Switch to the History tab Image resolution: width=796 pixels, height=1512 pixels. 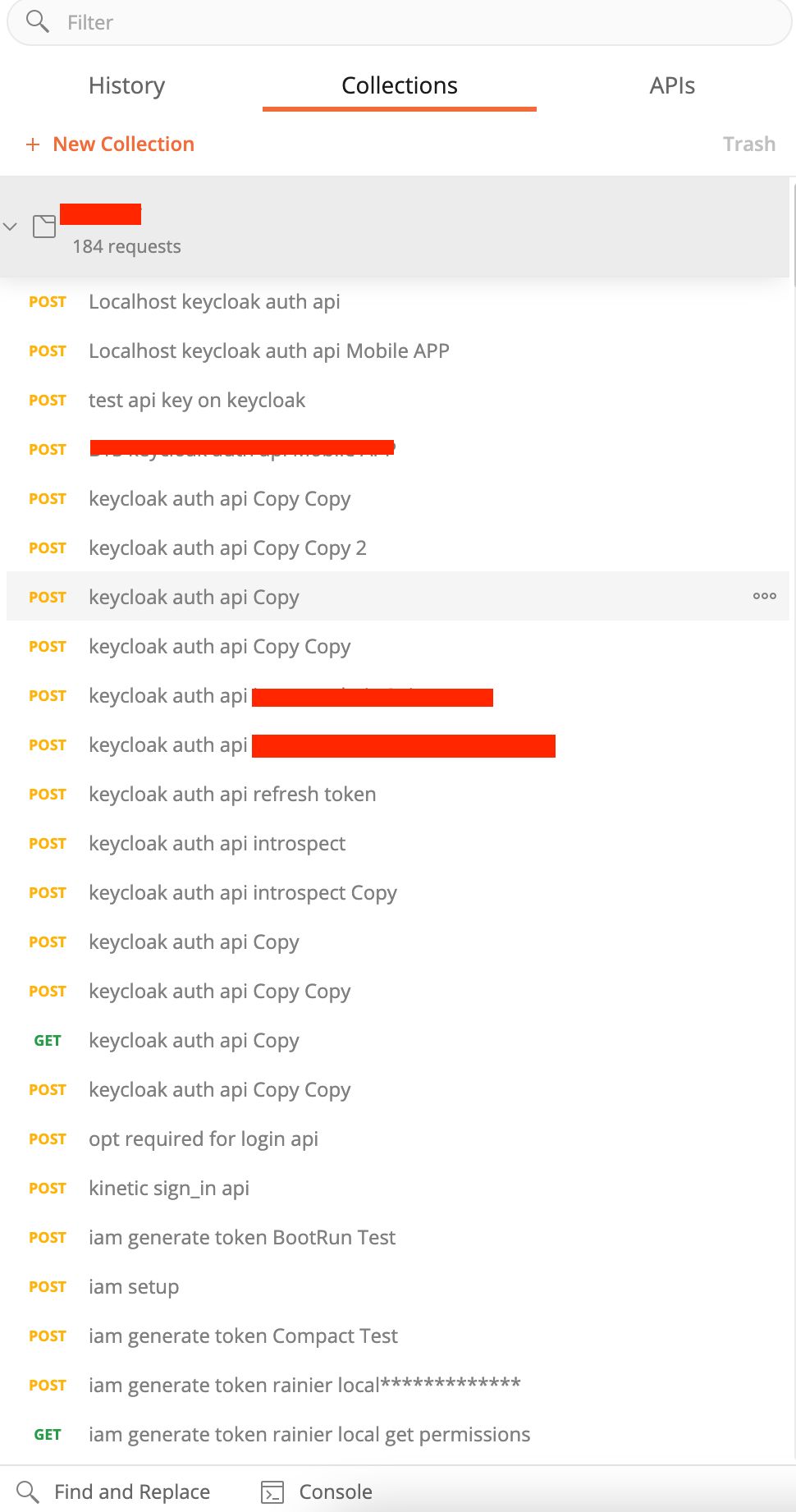126,85
